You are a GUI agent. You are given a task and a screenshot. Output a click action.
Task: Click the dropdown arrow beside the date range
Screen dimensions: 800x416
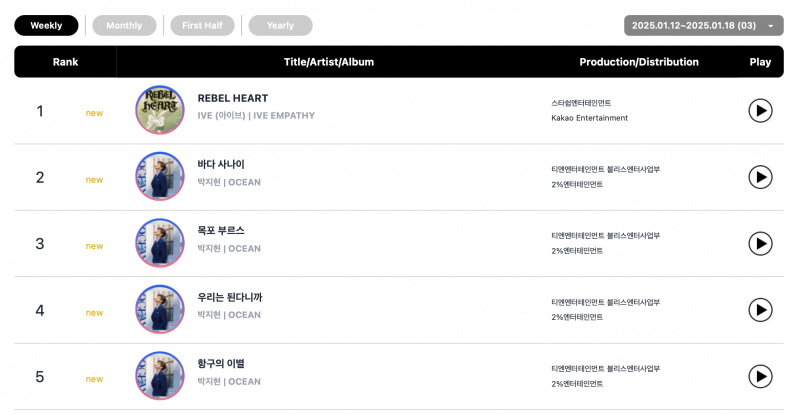click(770, 26)
